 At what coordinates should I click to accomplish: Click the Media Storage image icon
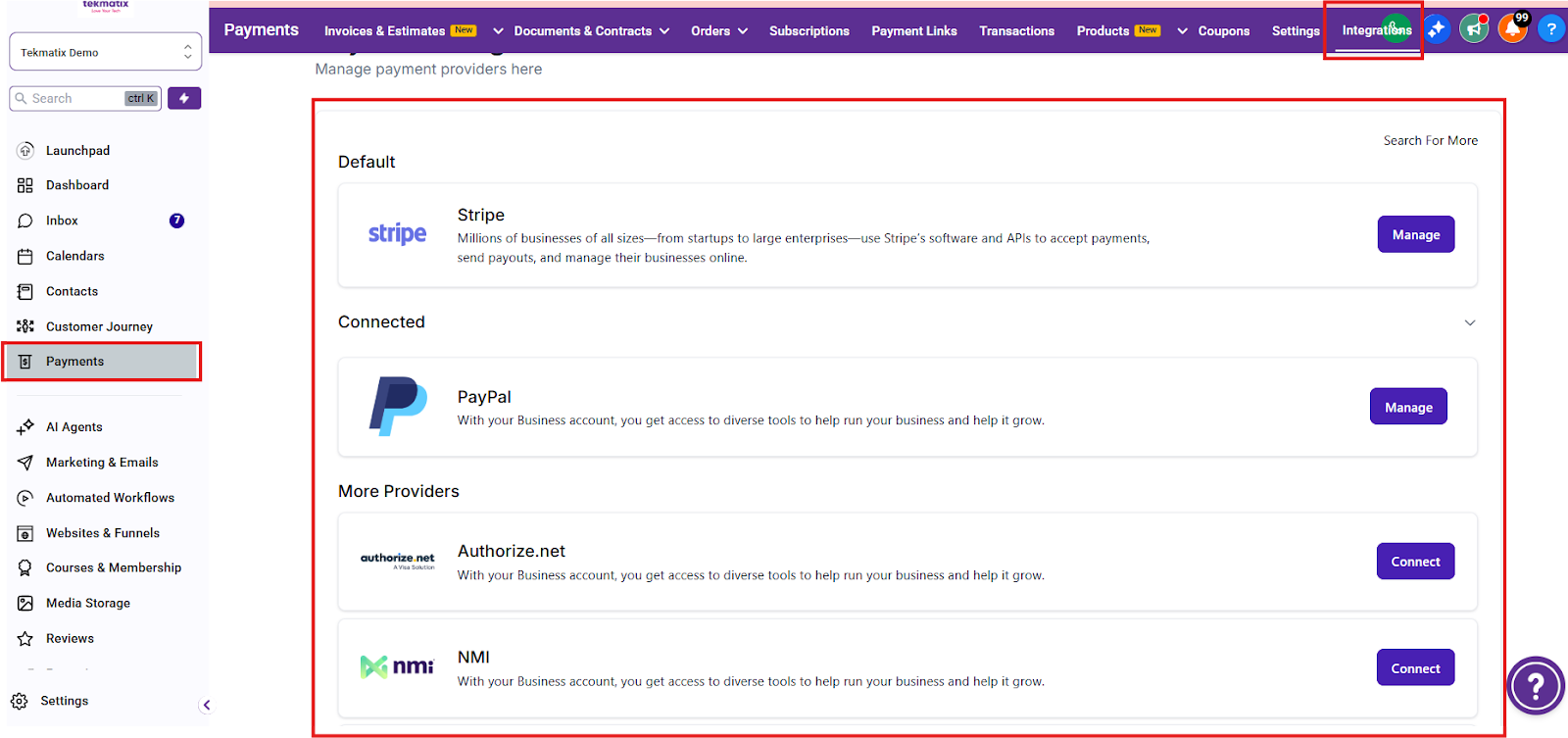point(25,603)
